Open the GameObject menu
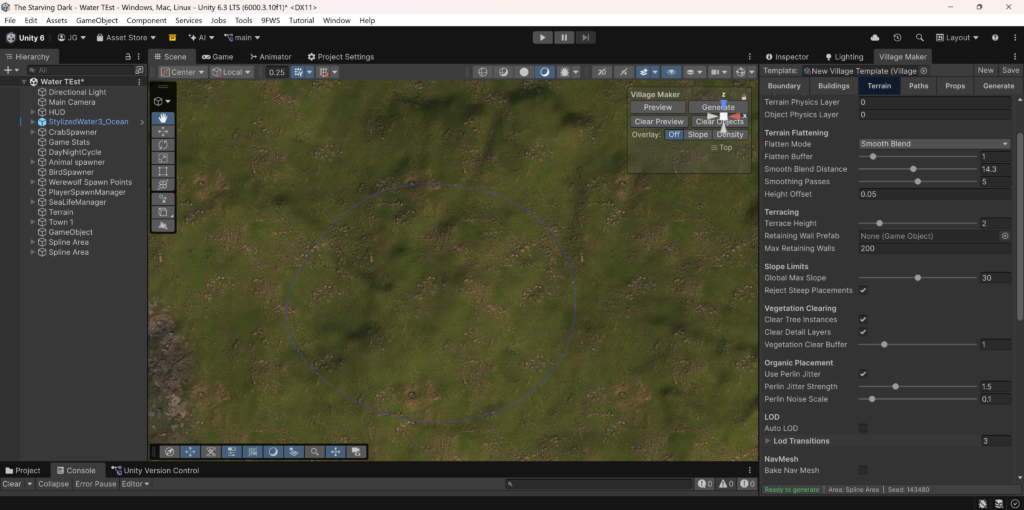This screenshot has height=510, width=1024. click(x=97, y=20)
